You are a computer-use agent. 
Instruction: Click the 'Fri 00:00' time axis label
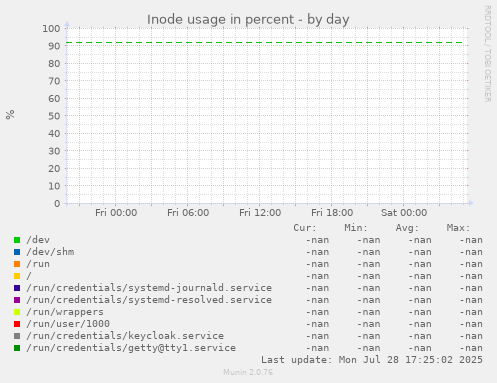point(116,213)
